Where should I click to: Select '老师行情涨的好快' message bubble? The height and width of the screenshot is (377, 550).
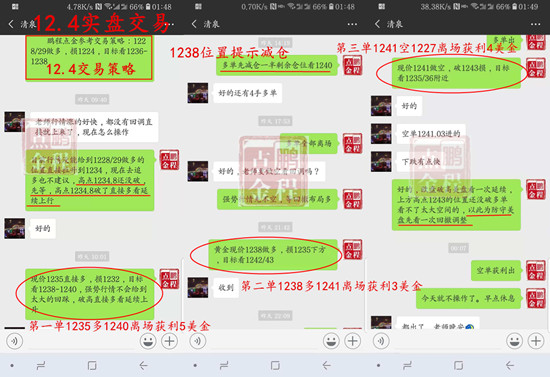[94, 127]
